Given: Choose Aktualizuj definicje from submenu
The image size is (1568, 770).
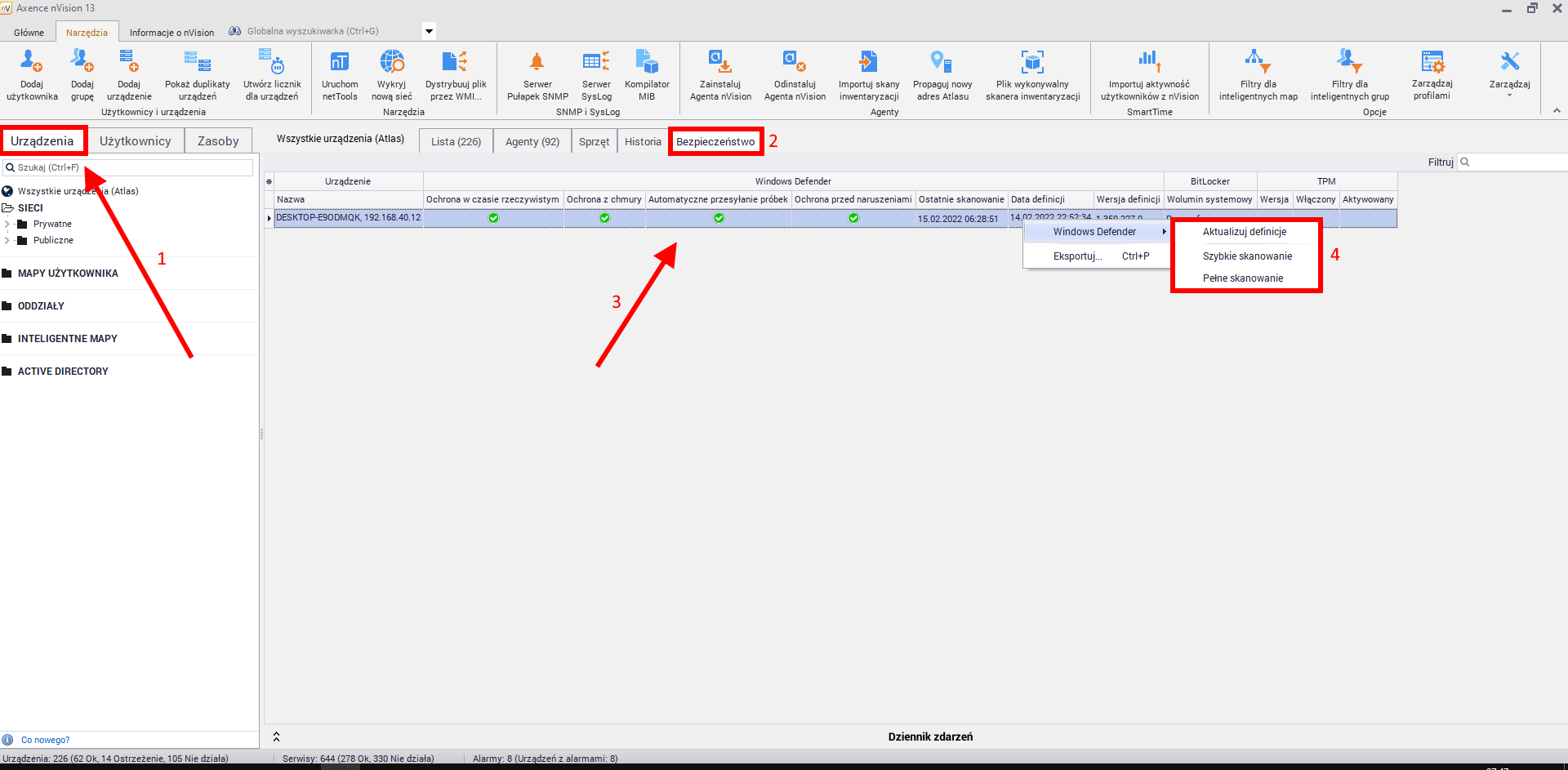Looking at the screenshot, I should point(1244,232).
